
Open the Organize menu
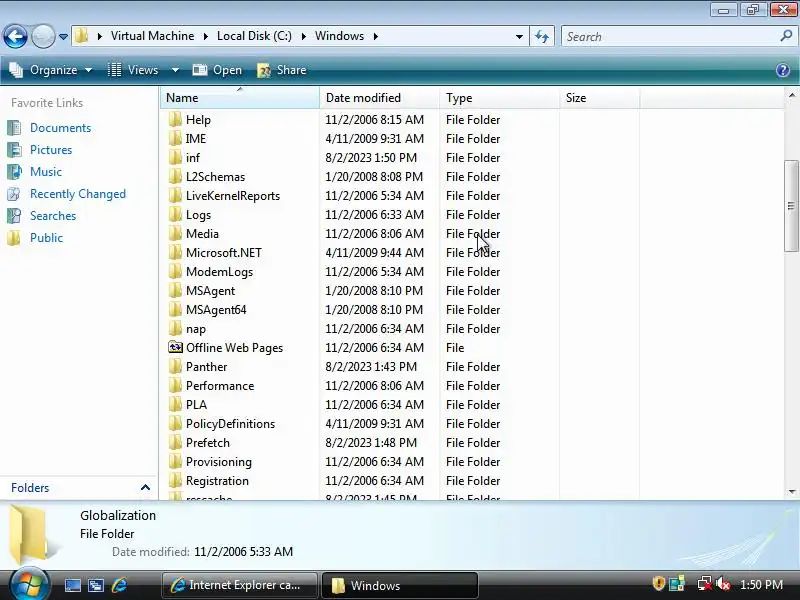pos(51,70)
